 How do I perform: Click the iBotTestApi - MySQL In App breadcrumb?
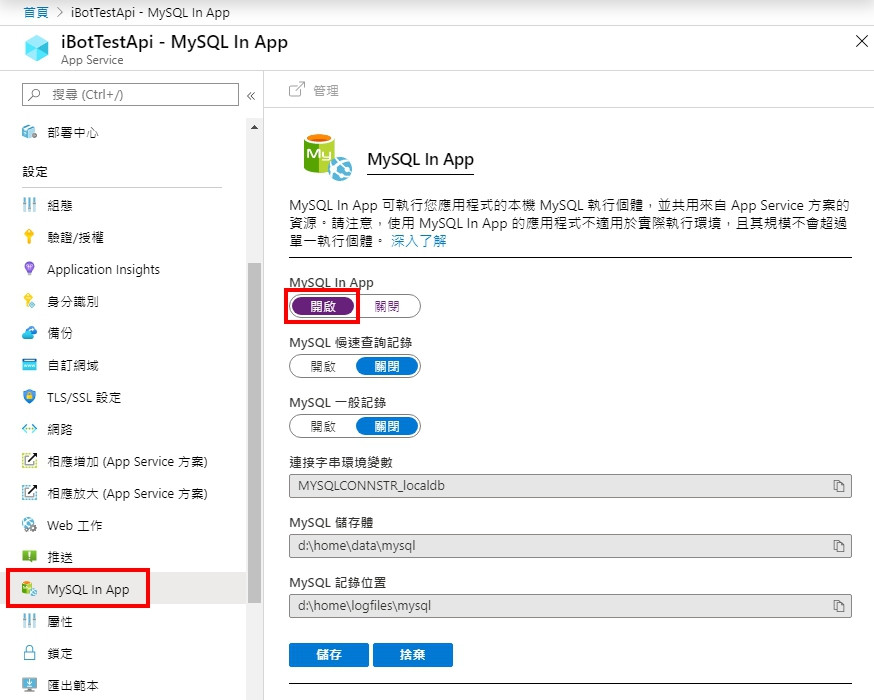150,12
